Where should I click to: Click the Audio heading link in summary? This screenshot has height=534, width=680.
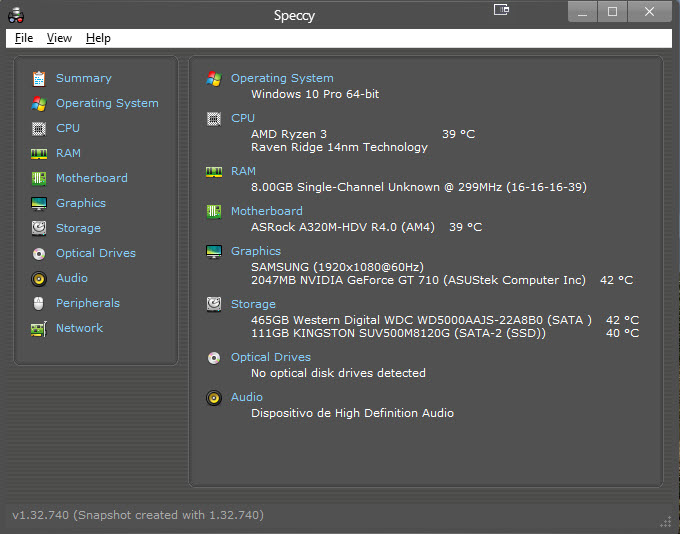(x=247, y=397)
